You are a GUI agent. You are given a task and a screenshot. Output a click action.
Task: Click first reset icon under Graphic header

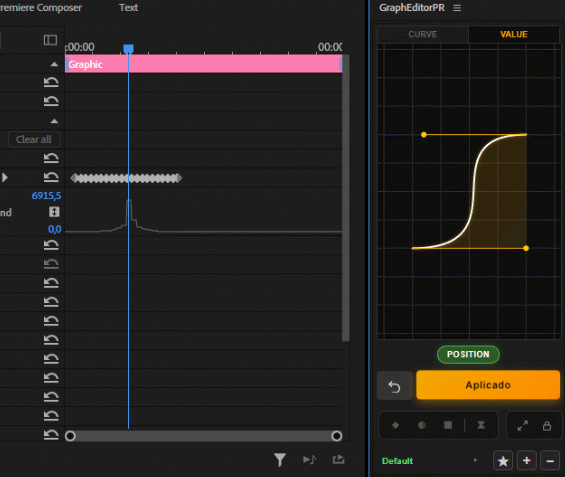51,82
